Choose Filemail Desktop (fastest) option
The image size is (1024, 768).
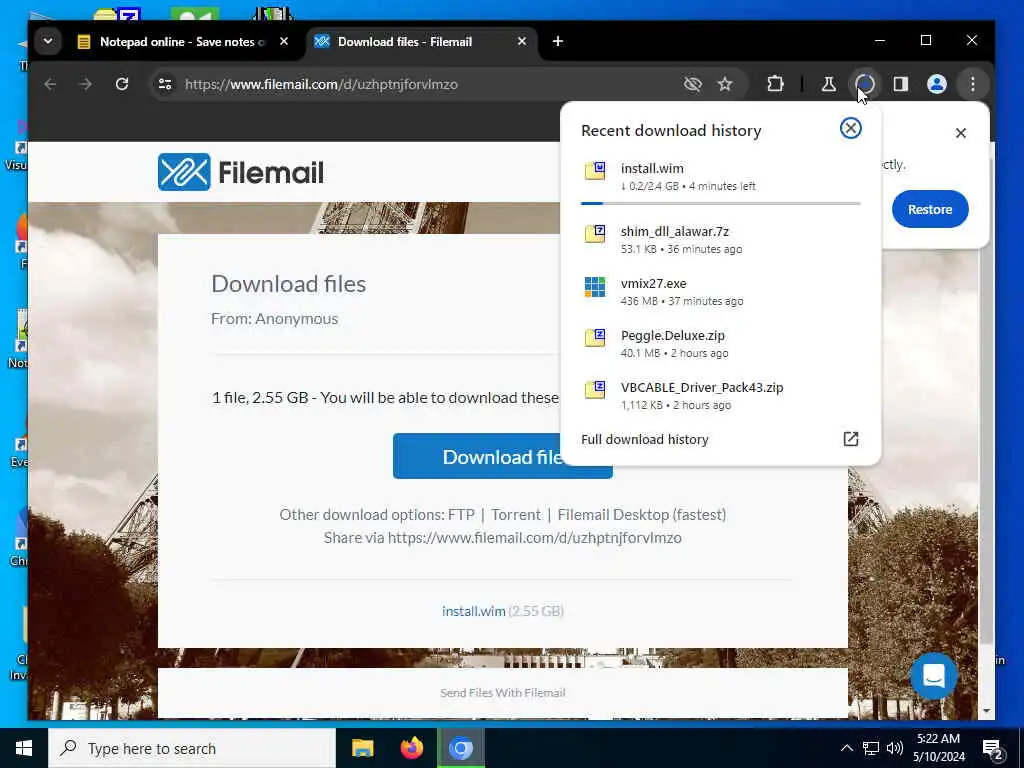pyautogui.click(x=642, y=515)
